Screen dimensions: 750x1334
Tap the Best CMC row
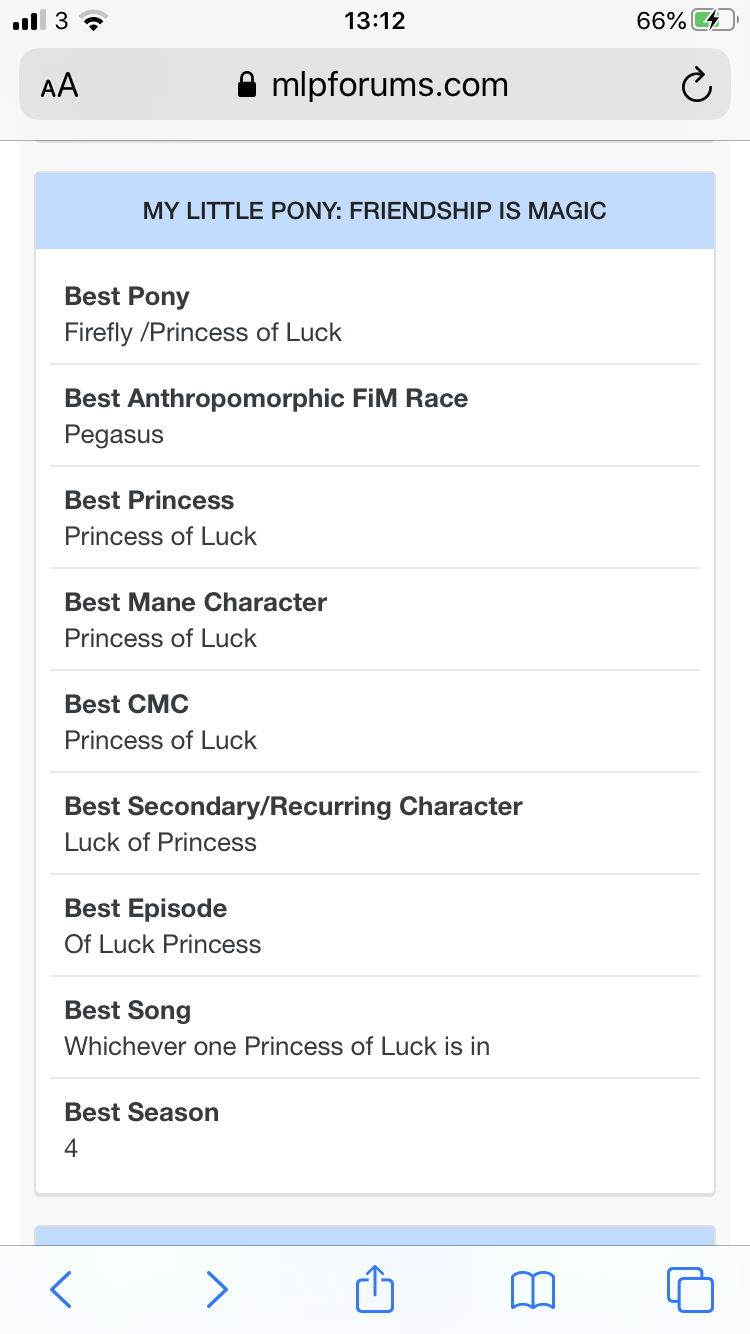tap(375, 722)
